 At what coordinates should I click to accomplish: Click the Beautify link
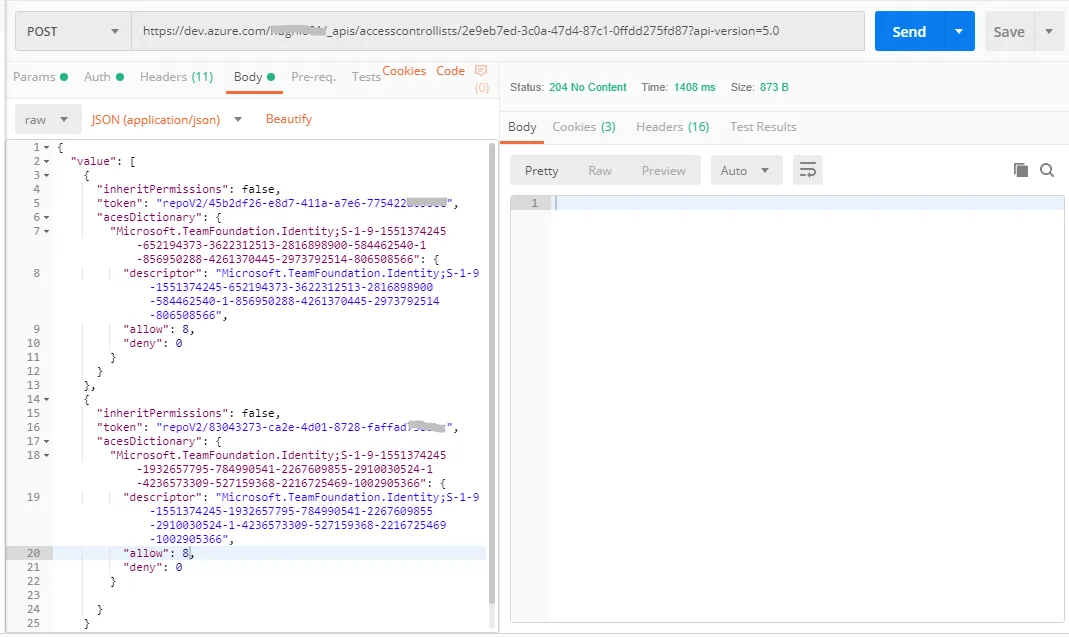pos(288,119)
